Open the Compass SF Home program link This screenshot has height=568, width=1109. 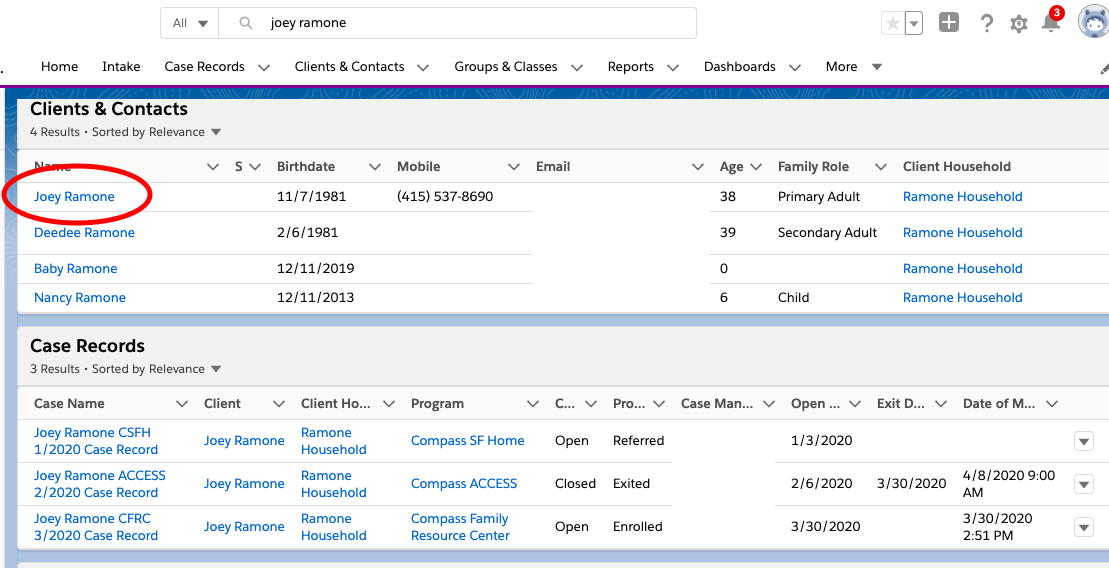pos(467,441)
